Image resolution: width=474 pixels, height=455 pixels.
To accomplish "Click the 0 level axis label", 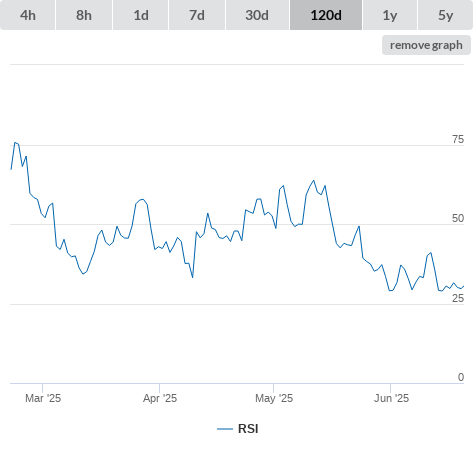I will (461, 377).
